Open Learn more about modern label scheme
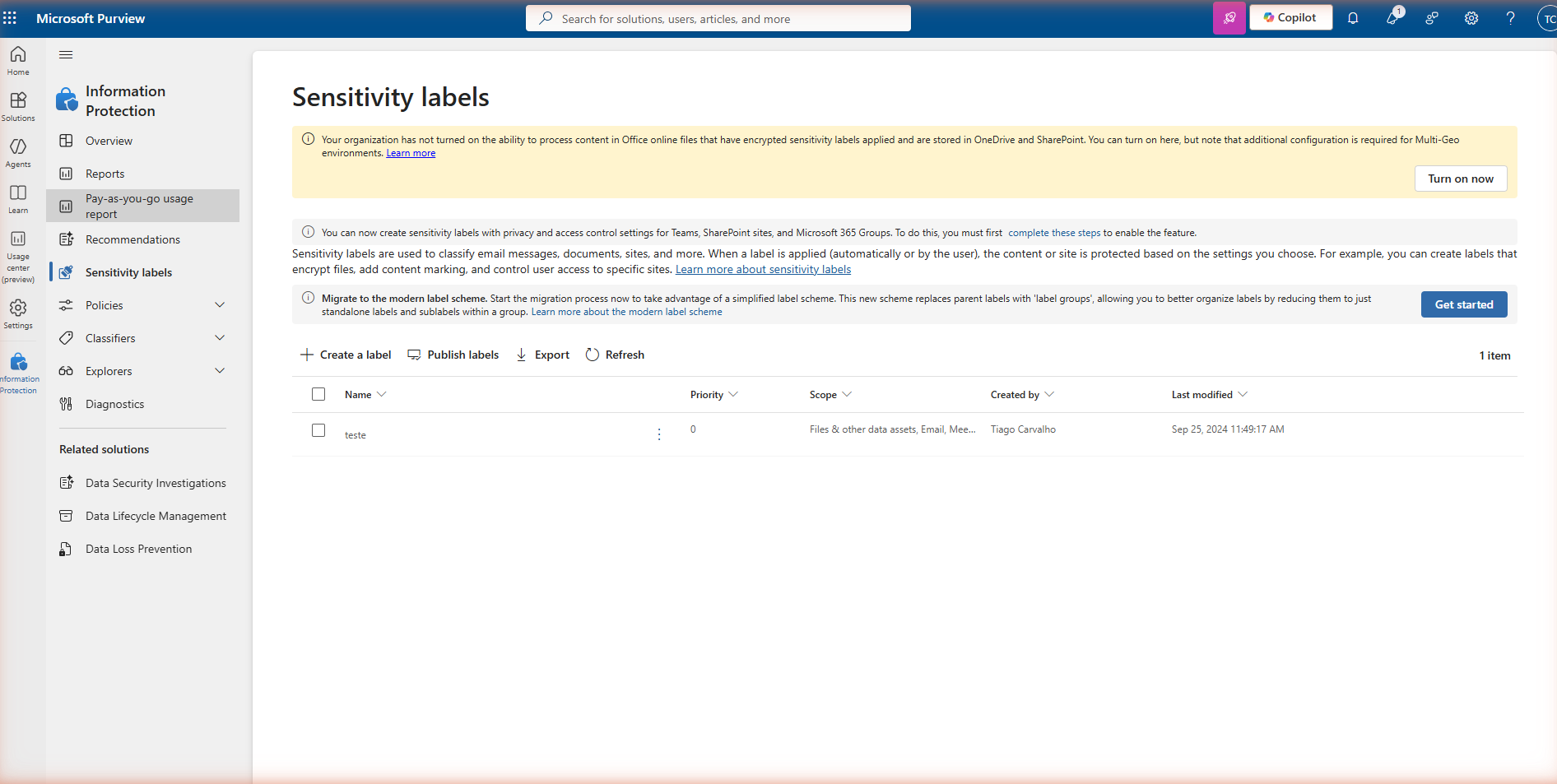Viewport: 1557px width, 784px height. coord(626,312)
